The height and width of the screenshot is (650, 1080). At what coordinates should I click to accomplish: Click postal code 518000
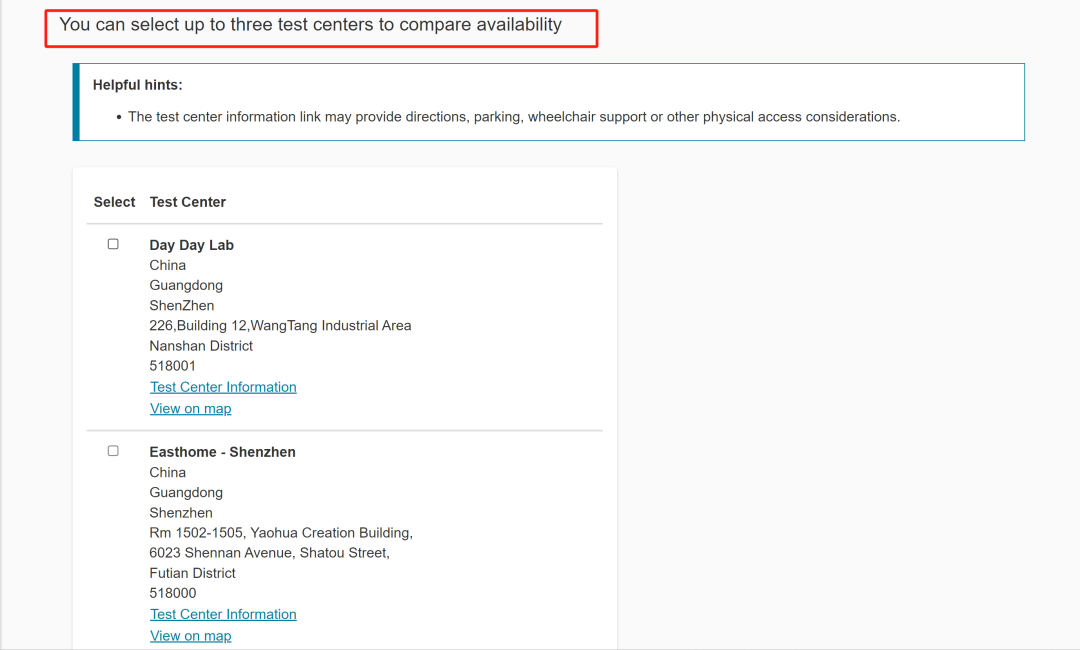pos(172,593)
